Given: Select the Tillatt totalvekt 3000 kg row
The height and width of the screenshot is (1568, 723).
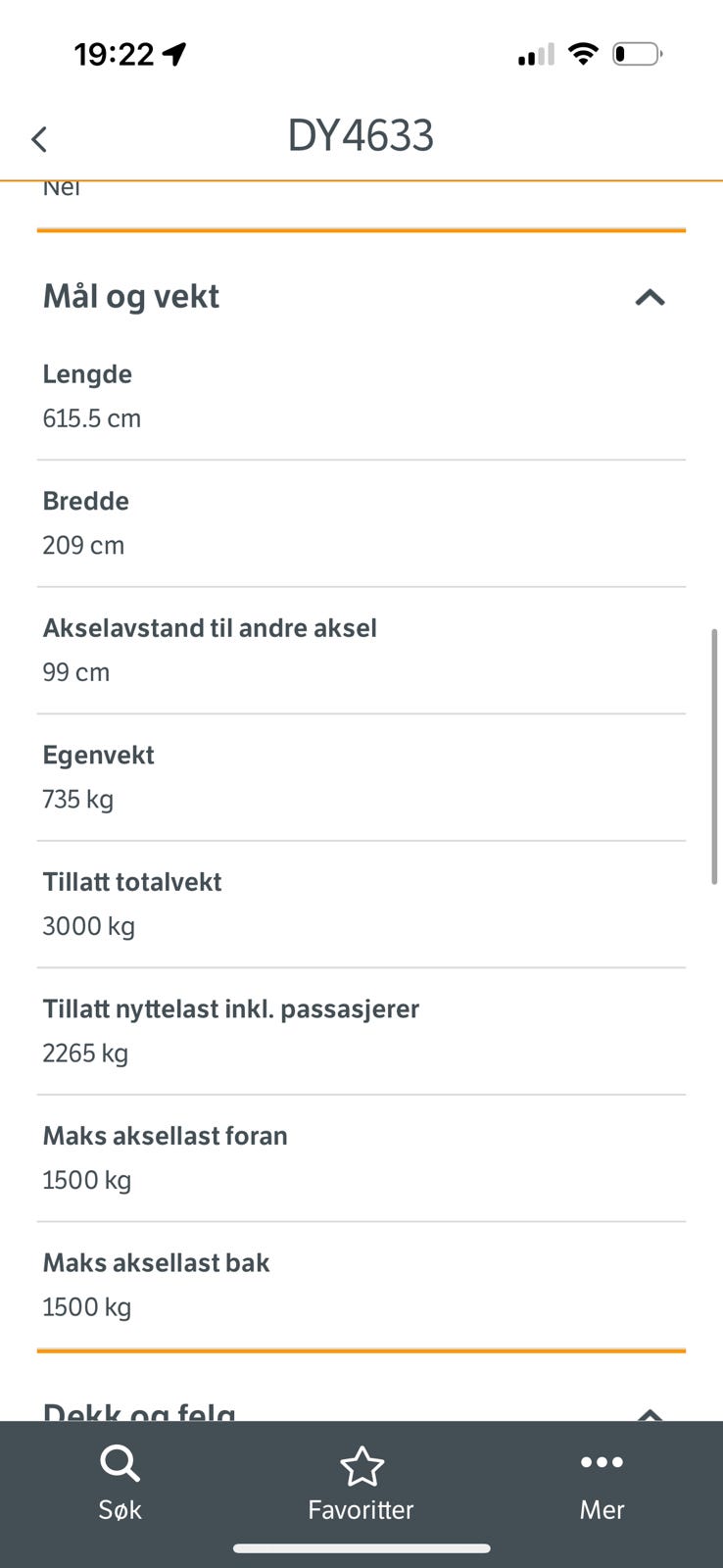Looking at the screenshot, I should tap(361, 905).
